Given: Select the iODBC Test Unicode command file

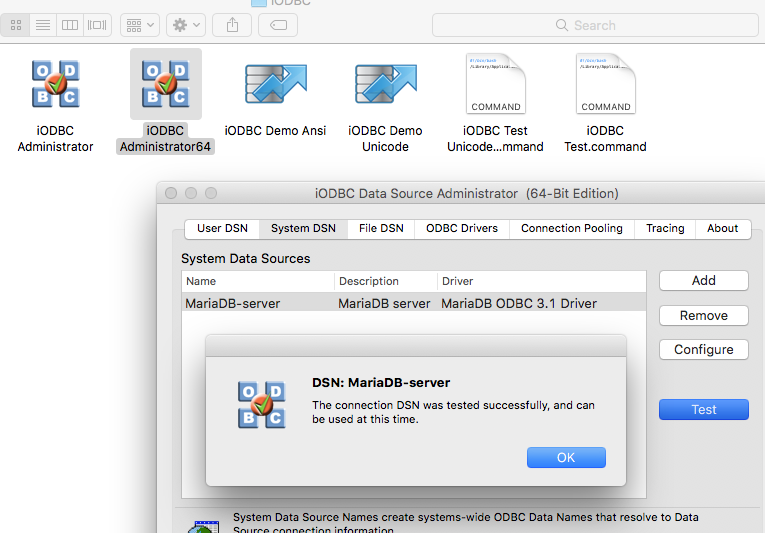Looking at the screenshot, I should (496, 83).
